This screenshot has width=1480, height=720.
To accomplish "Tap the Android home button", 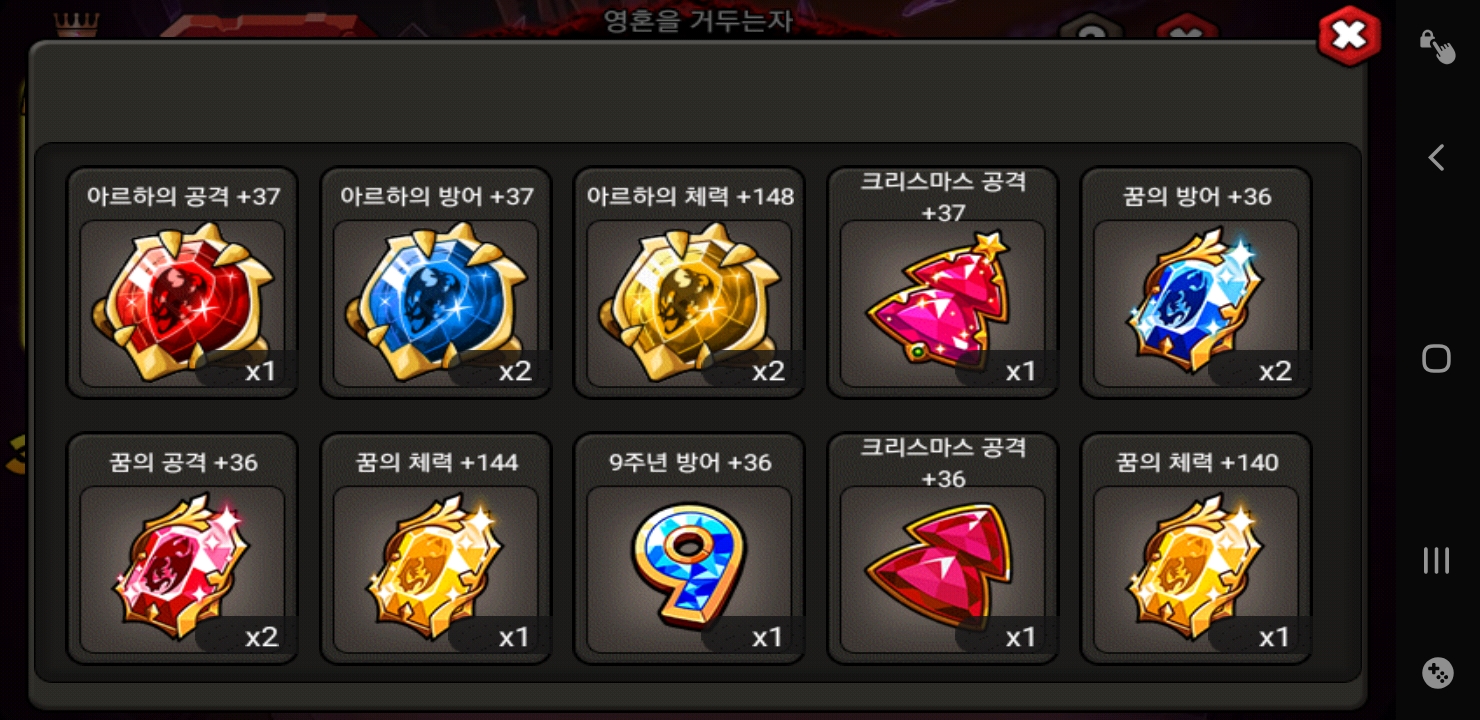I will pyautogui.click(x=1437, y=359).
